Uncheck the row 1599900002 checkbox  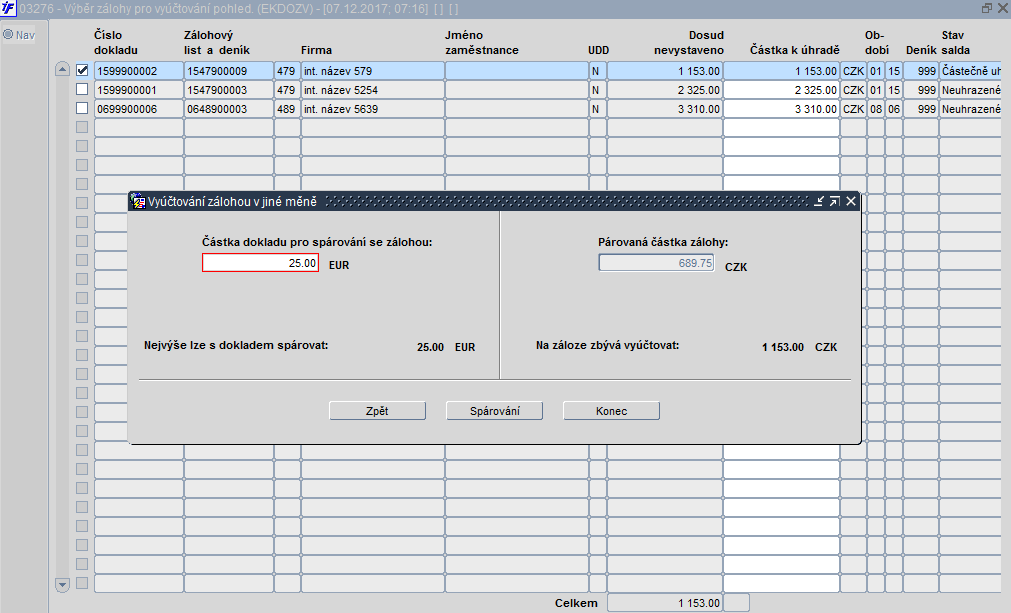pyautogui.click(x=82, y=70)
